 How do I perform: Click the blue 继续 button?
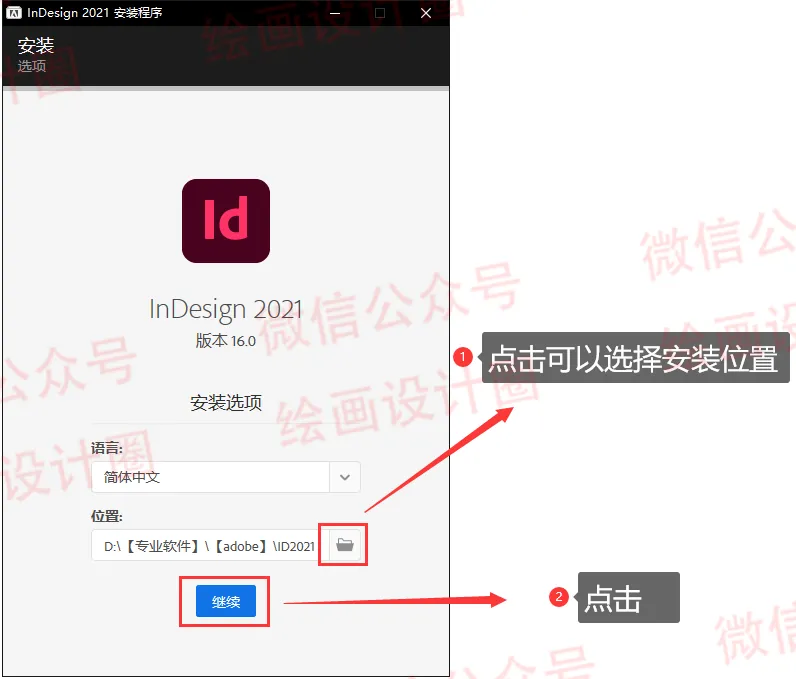click(x=226, y=601)
